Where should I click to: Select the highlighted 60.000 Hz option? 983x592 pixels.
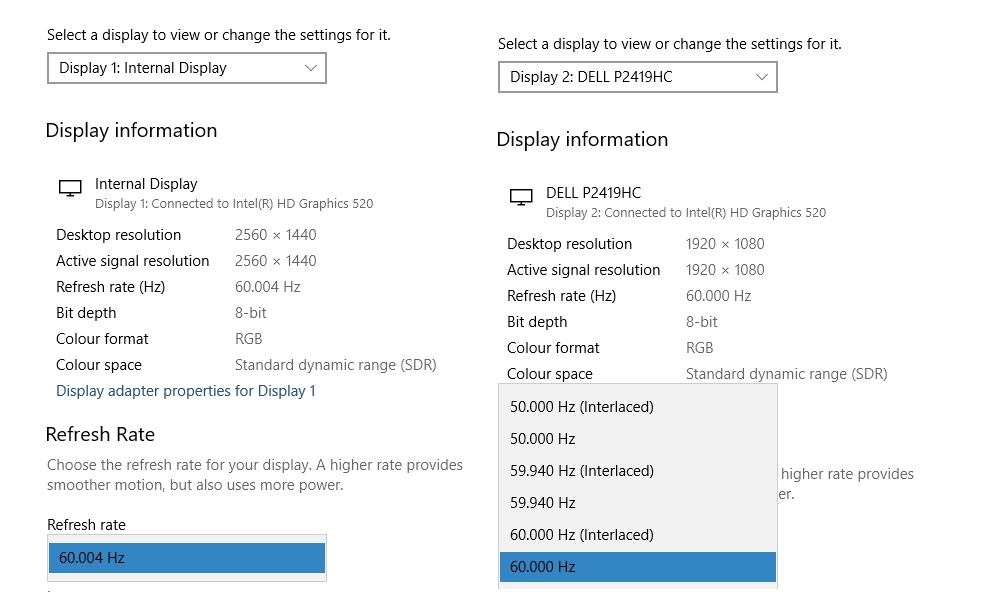click(x=638, y=567)
